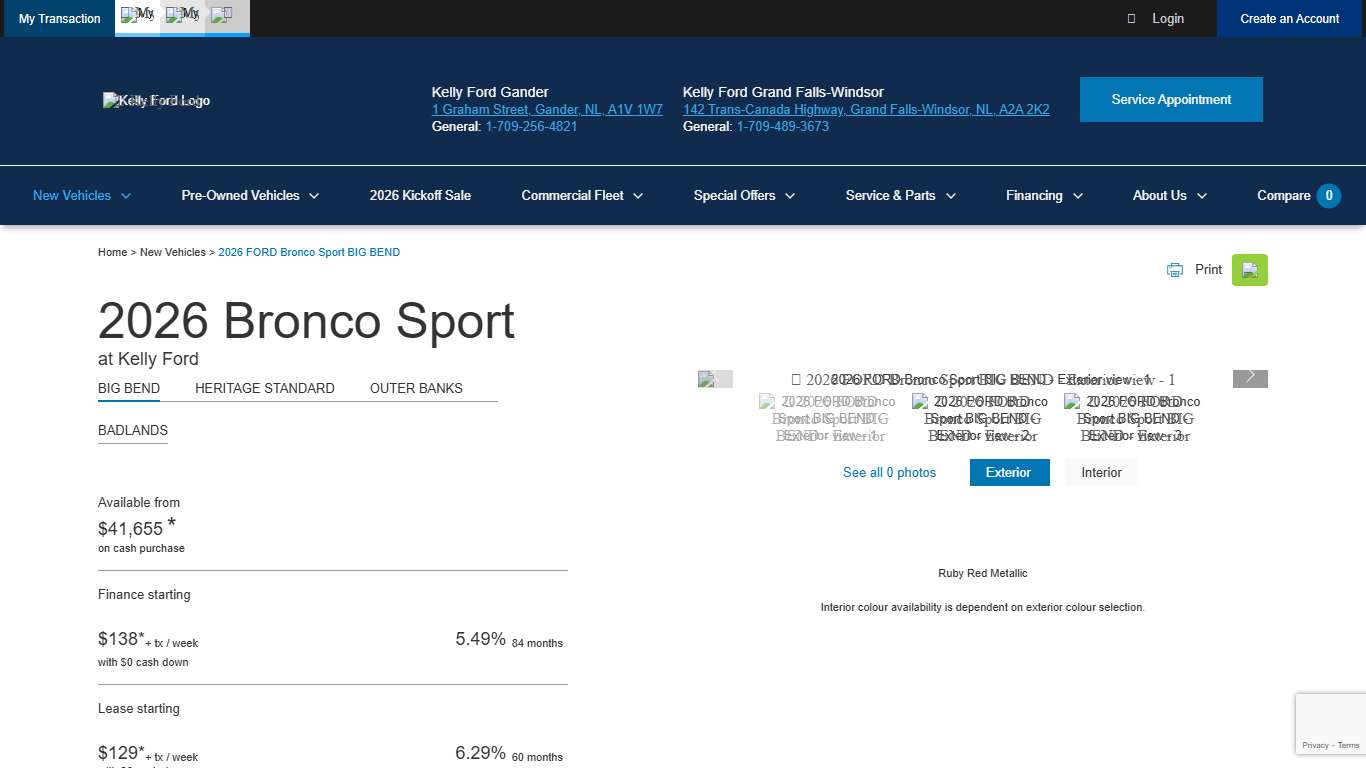This screenshot has height=768, width=1366.
Task: Click the third Bronco Sport exterior thumbnail
Action: click(1135, 418)
